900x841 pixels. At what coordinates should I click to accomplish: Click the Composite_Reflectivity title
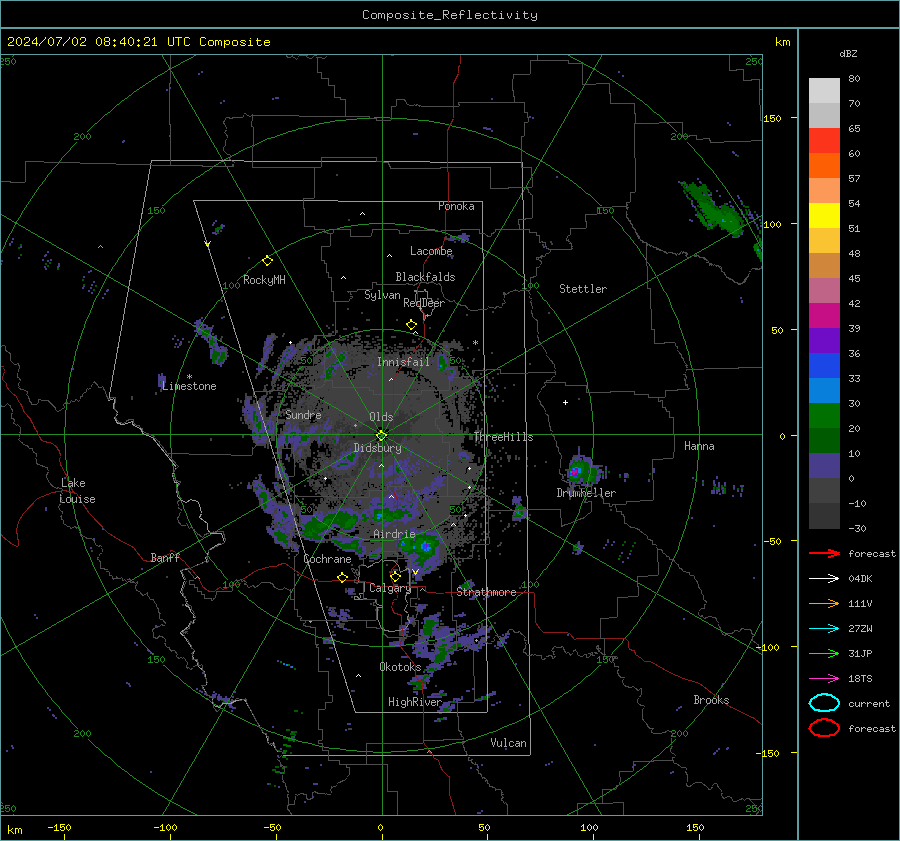click(450, 15)
